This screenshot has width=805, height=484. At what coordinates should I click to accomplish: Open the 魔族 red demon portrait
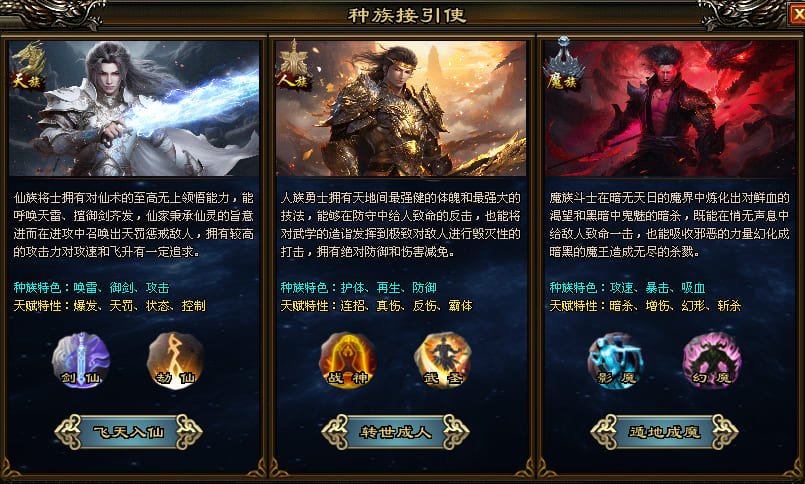coord(670,108)
